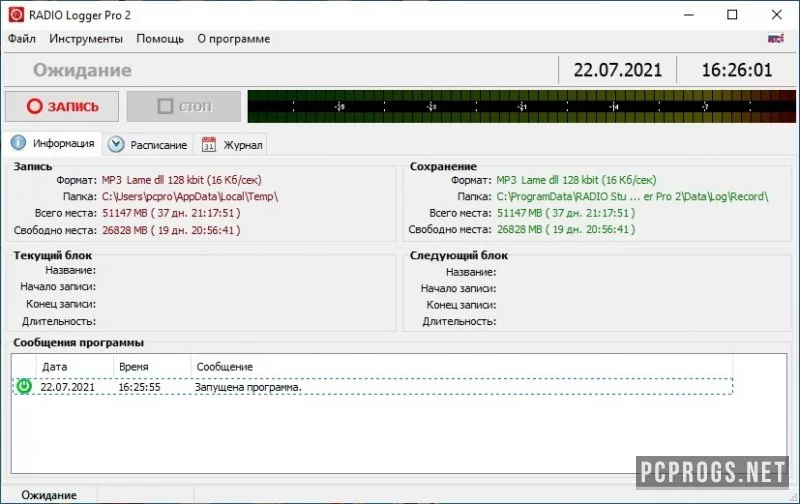This screenshot has width=800, height=504.
Task: Click green free space 26828 MB value
Action: (x=566, y=229)
